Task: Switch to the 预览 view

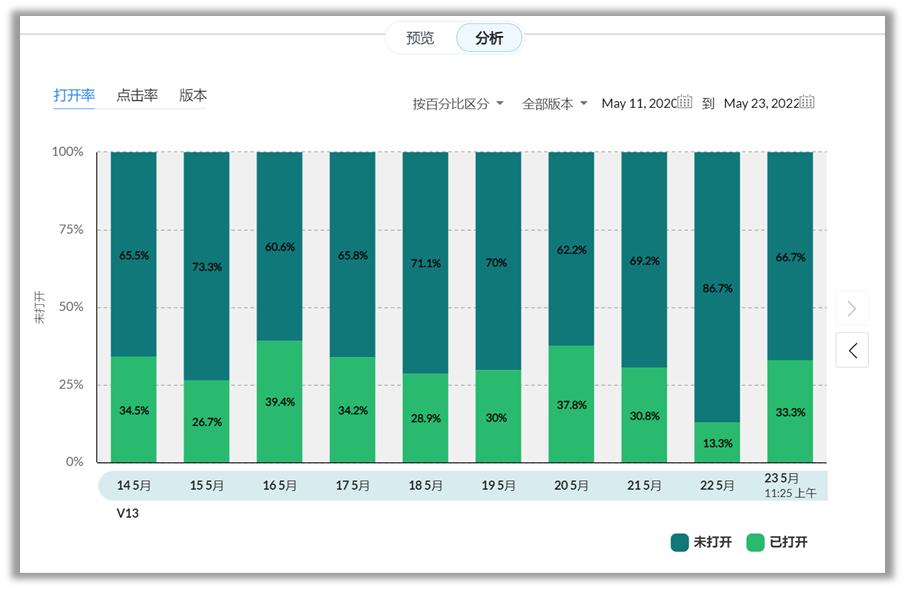Action: [420, 38]
